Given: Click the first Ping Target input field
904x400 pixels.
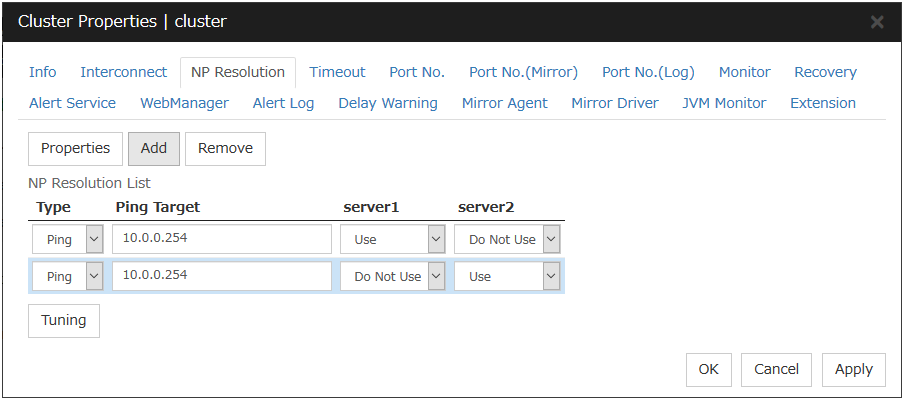Looking at the screenshot, I should click(x=221, y=240).
